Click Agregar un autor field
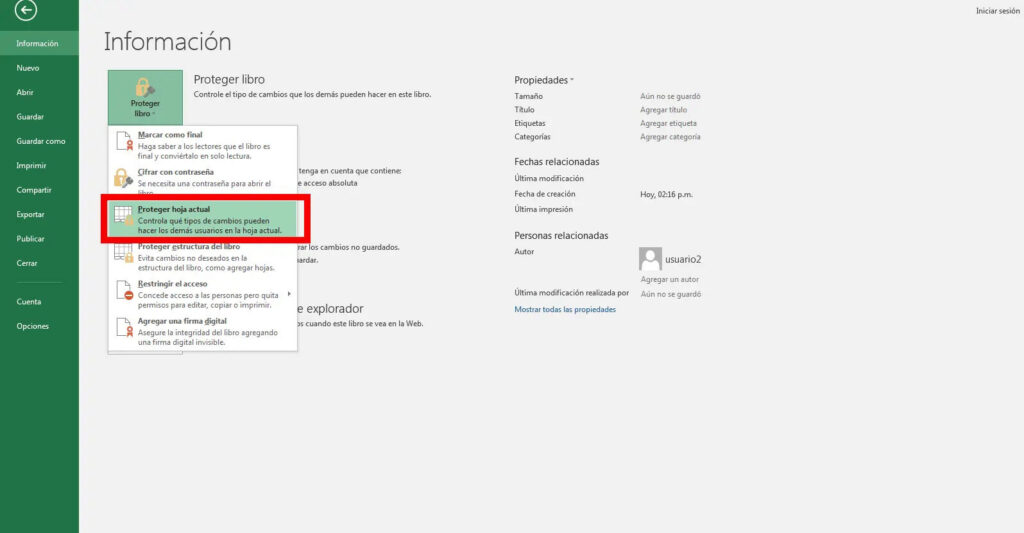Image resolution: width=1024 pixels, height=533 pixels. (669, 279)
